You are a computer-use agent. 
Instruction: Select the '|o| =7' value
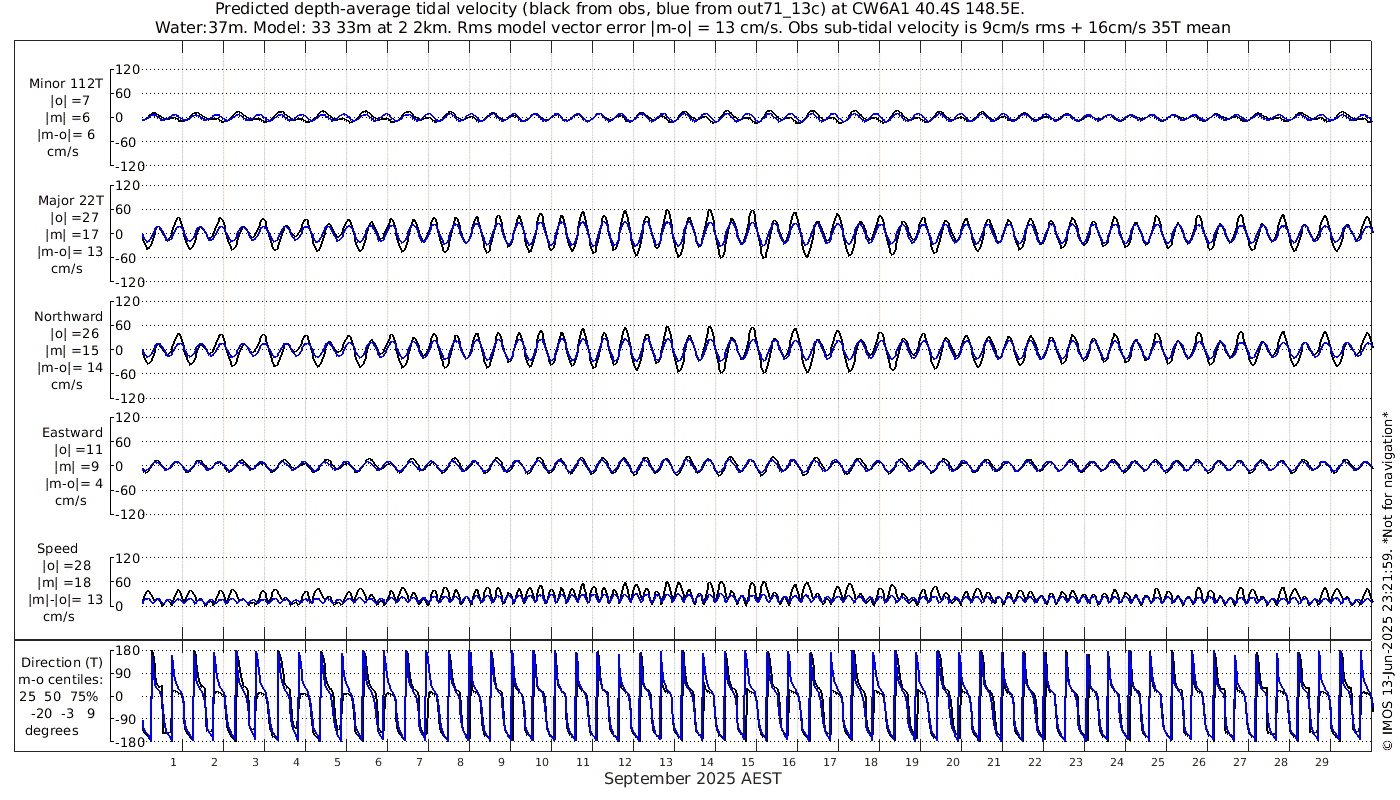pos(71,100)
